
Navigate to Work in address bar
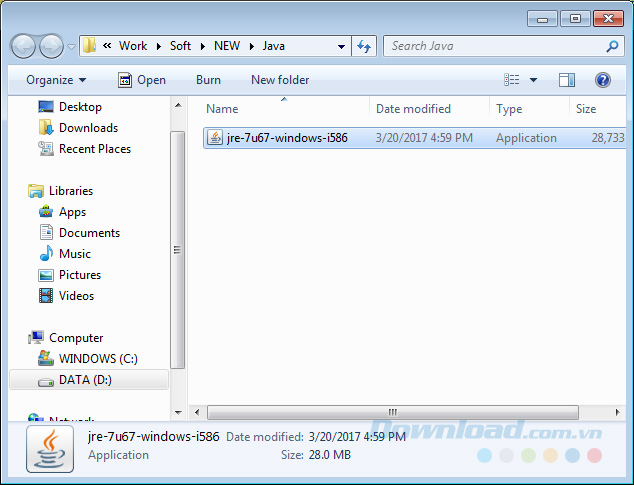coord(133,46)
